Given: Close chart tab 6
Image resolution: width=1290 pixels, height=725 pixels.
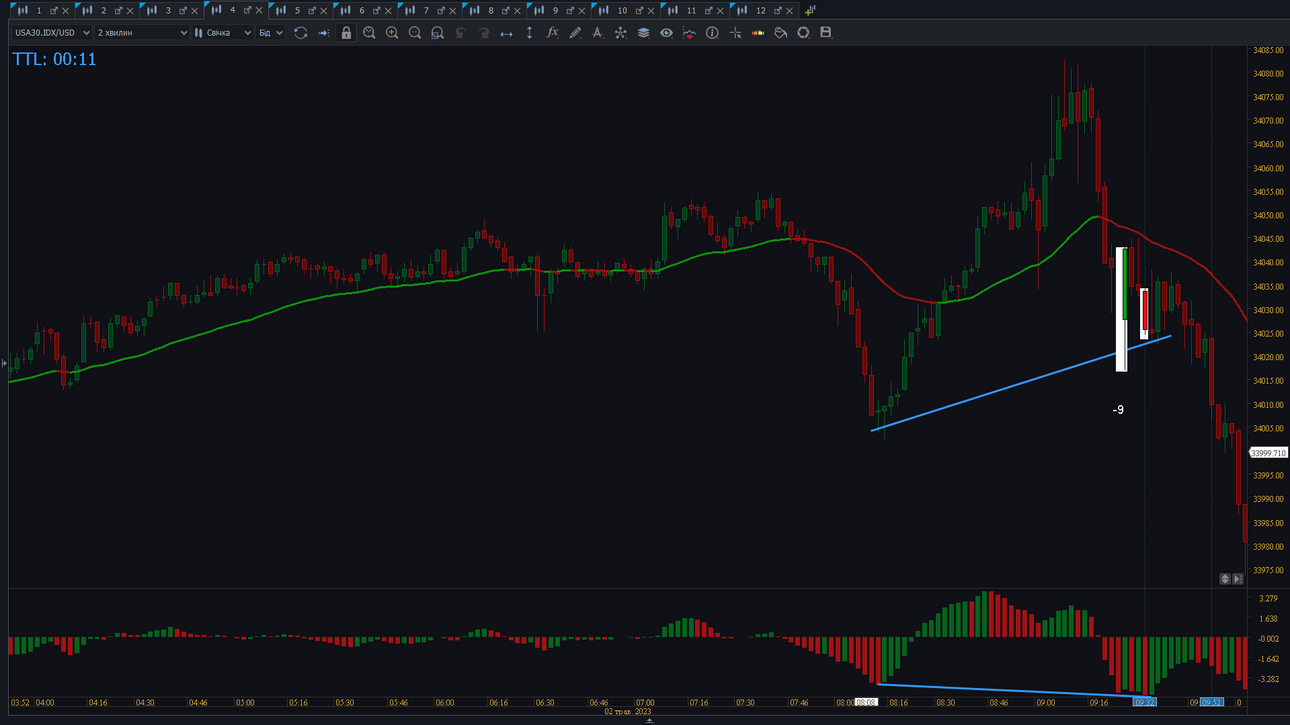Looking at the screenshot, I should [389, 10].
